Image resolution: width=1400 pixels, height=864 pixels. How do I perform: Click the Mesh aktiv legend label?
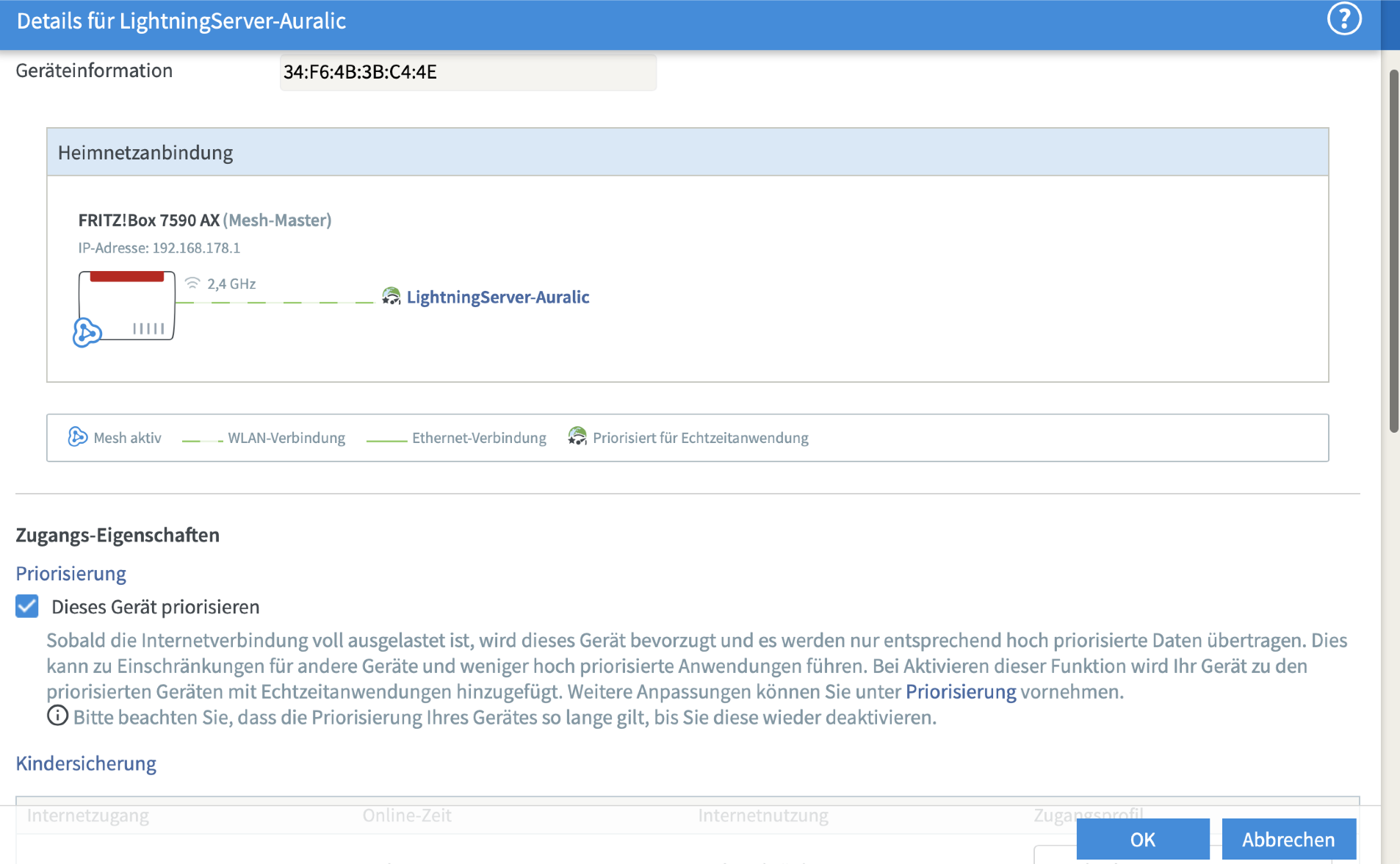point(127,438)
